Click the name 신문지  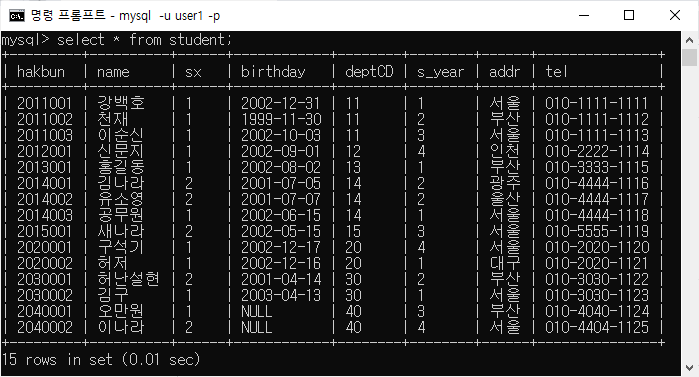[x=121, y=152]
